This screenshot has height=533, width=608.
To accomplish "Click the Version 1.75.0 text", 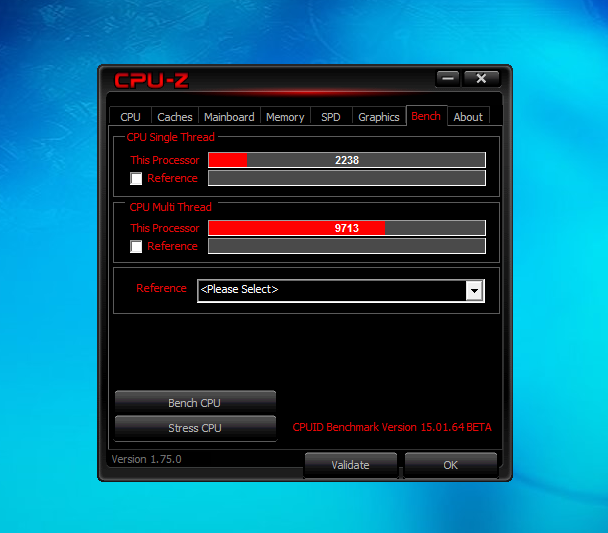I will click(x=146, y=459).
